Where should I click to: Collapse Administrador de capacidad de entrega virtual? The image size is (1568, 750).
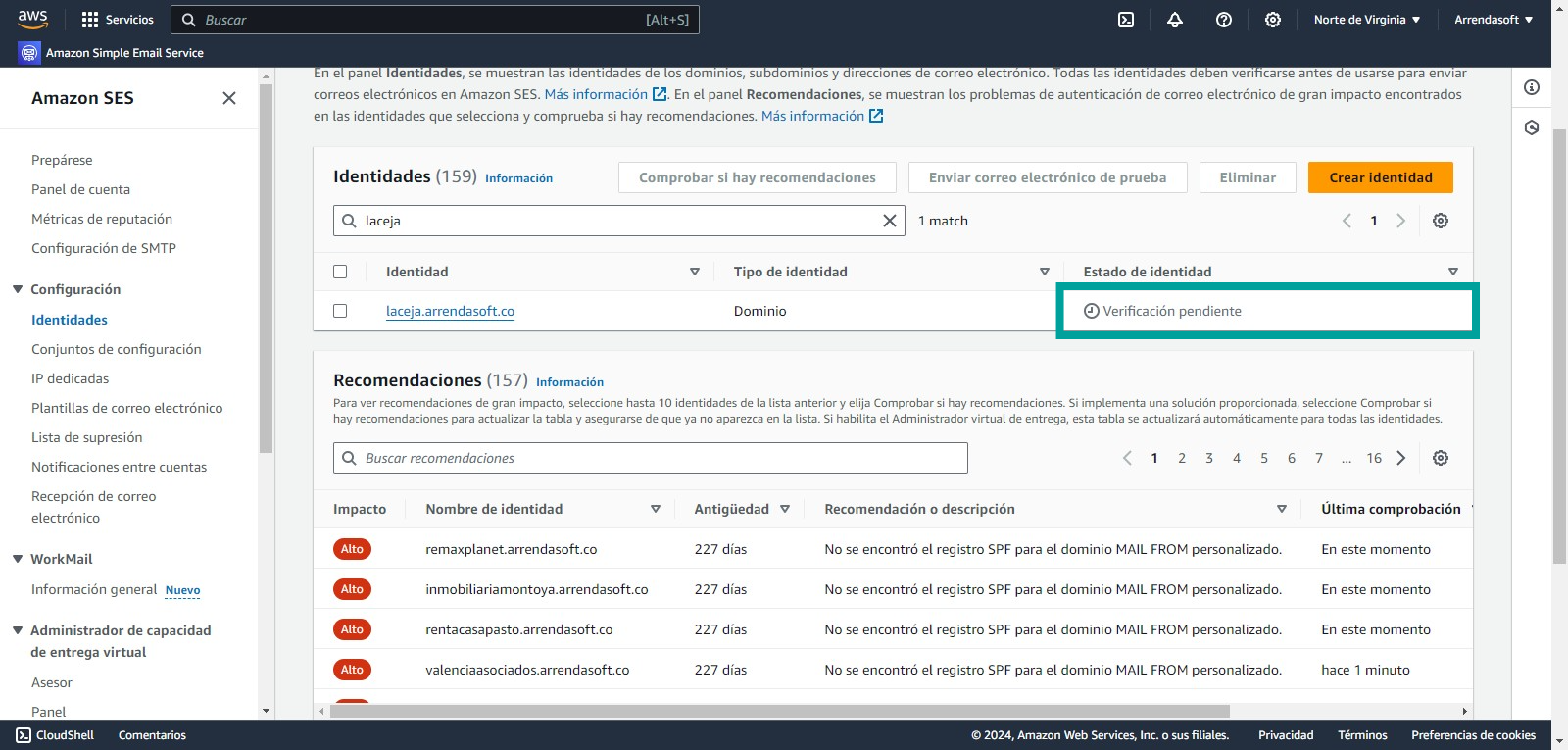point(18,630)
